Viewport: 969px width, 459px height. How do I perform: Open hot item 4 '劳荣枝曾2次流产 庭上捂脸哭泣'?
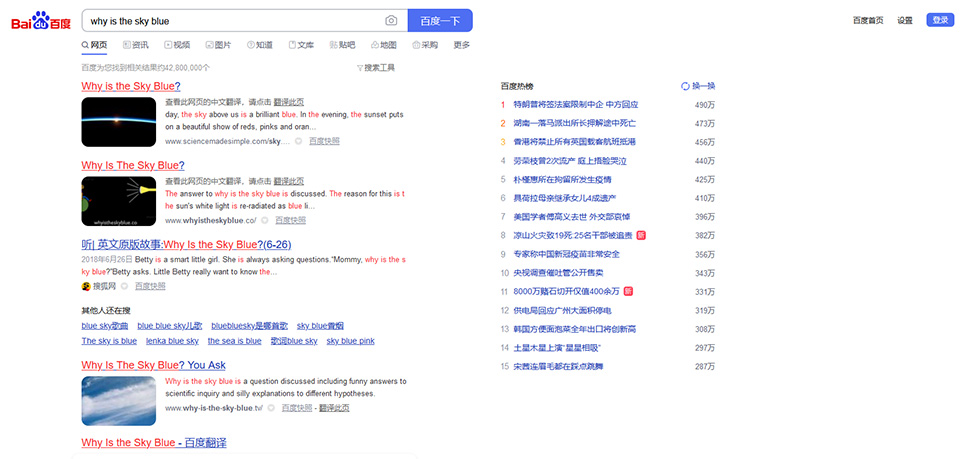pyautogui.click(x=570, y=161)
